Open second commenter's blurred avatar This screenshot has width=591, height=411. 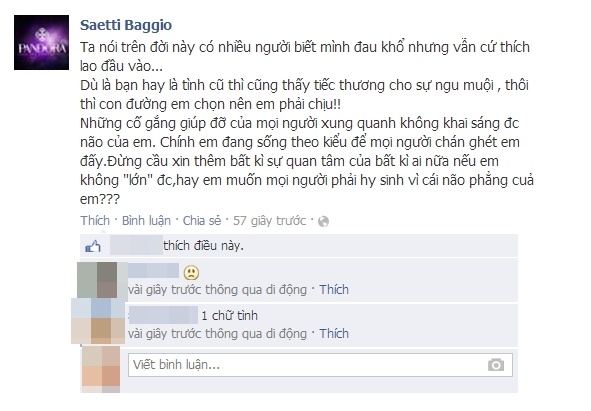tap(98, 321)
